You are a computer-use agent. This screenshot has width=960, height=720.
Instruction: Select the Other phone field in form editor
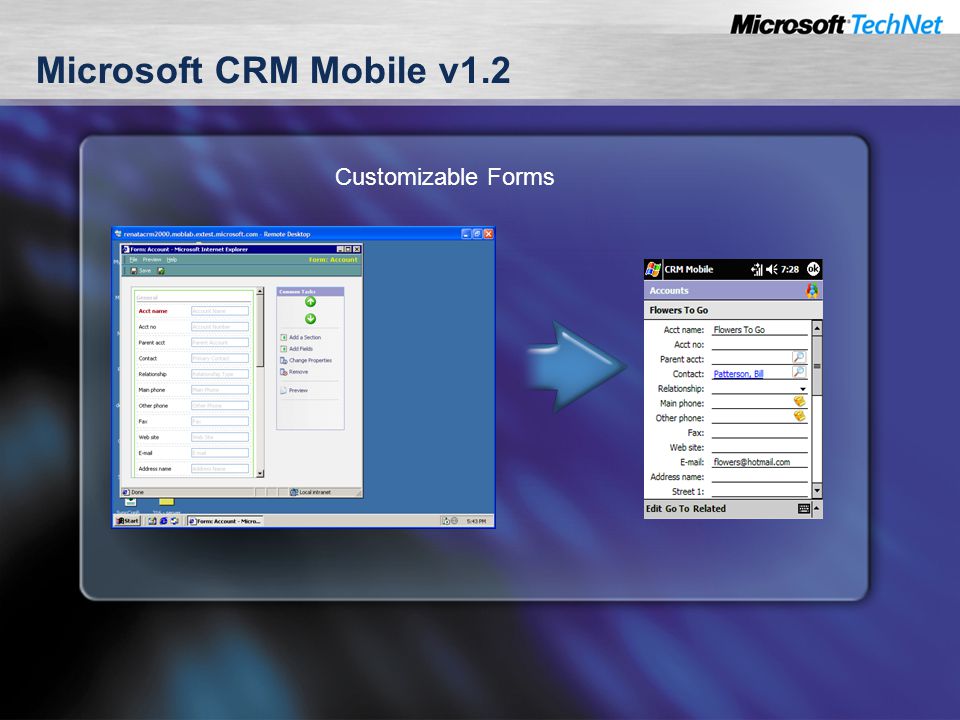coord(220,406)
